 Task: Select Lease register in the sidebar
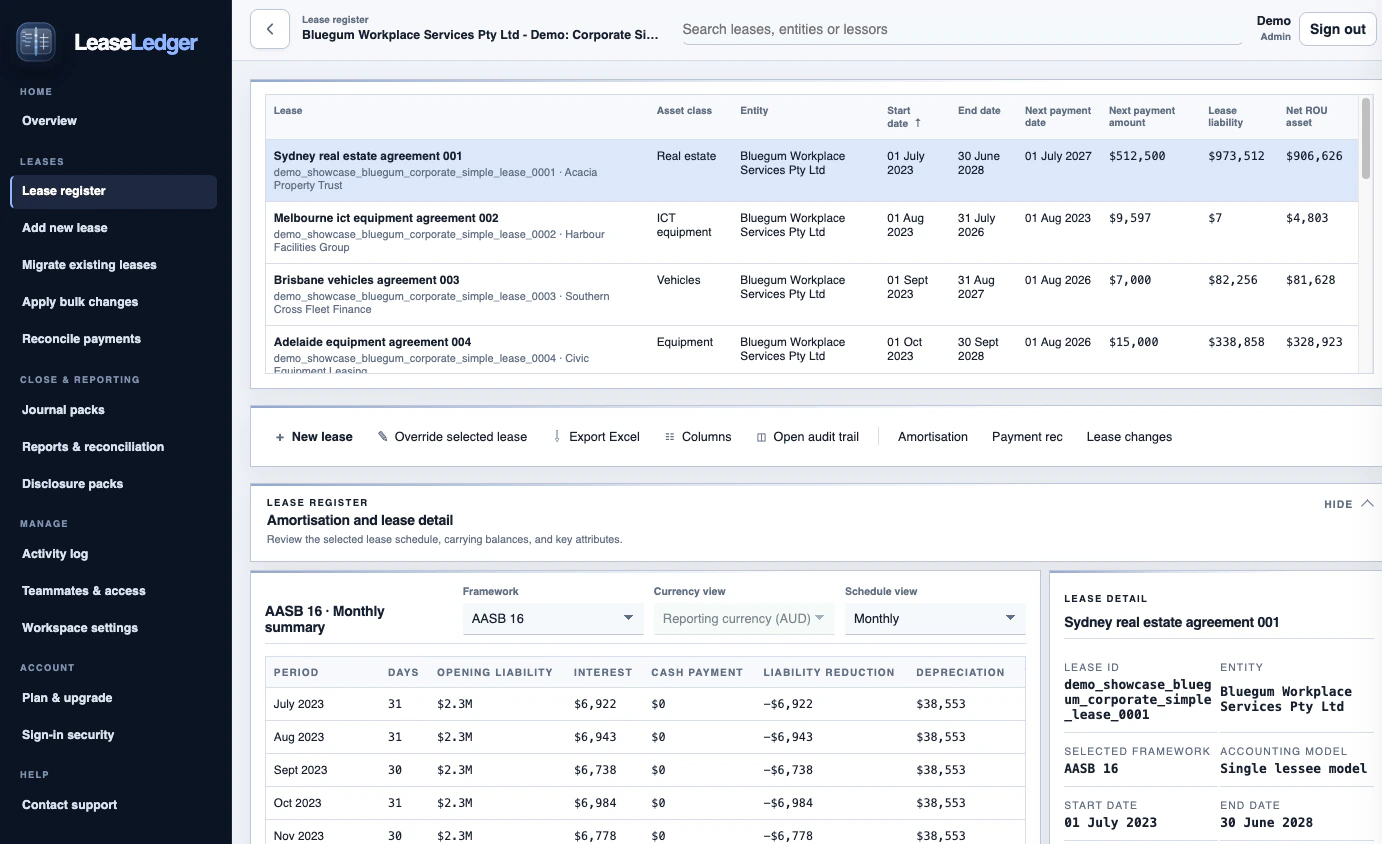113,191
